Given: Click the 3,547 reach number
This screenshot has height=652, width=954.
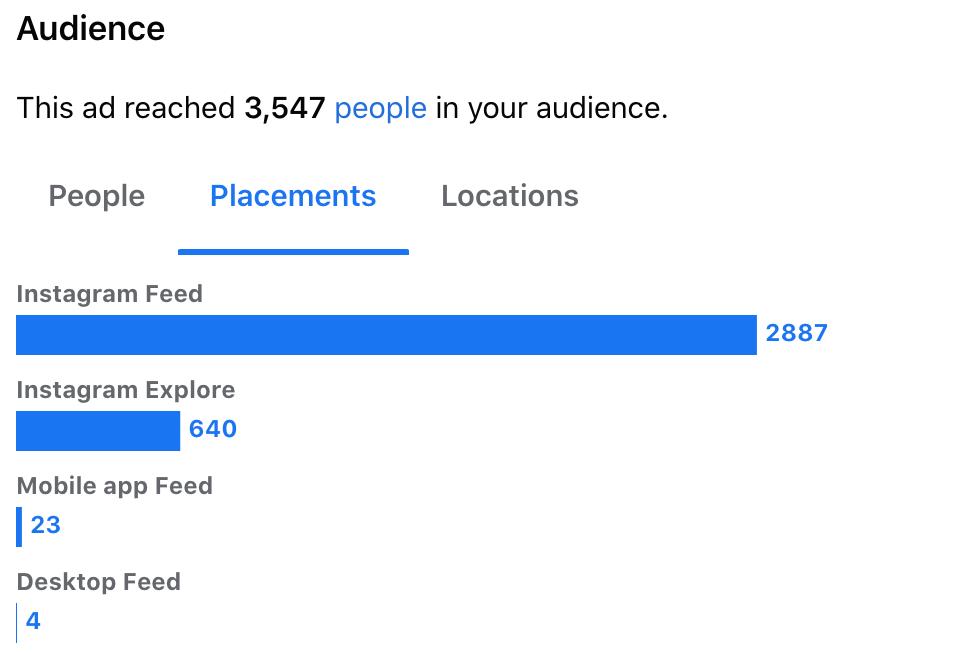Looking at the screenshot, I should [285, 109].
